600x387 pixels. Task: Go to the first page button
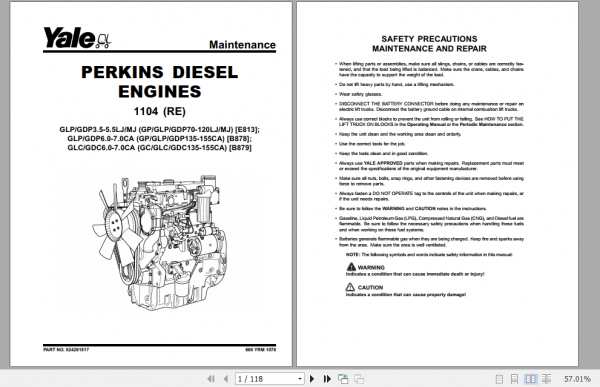211,379
